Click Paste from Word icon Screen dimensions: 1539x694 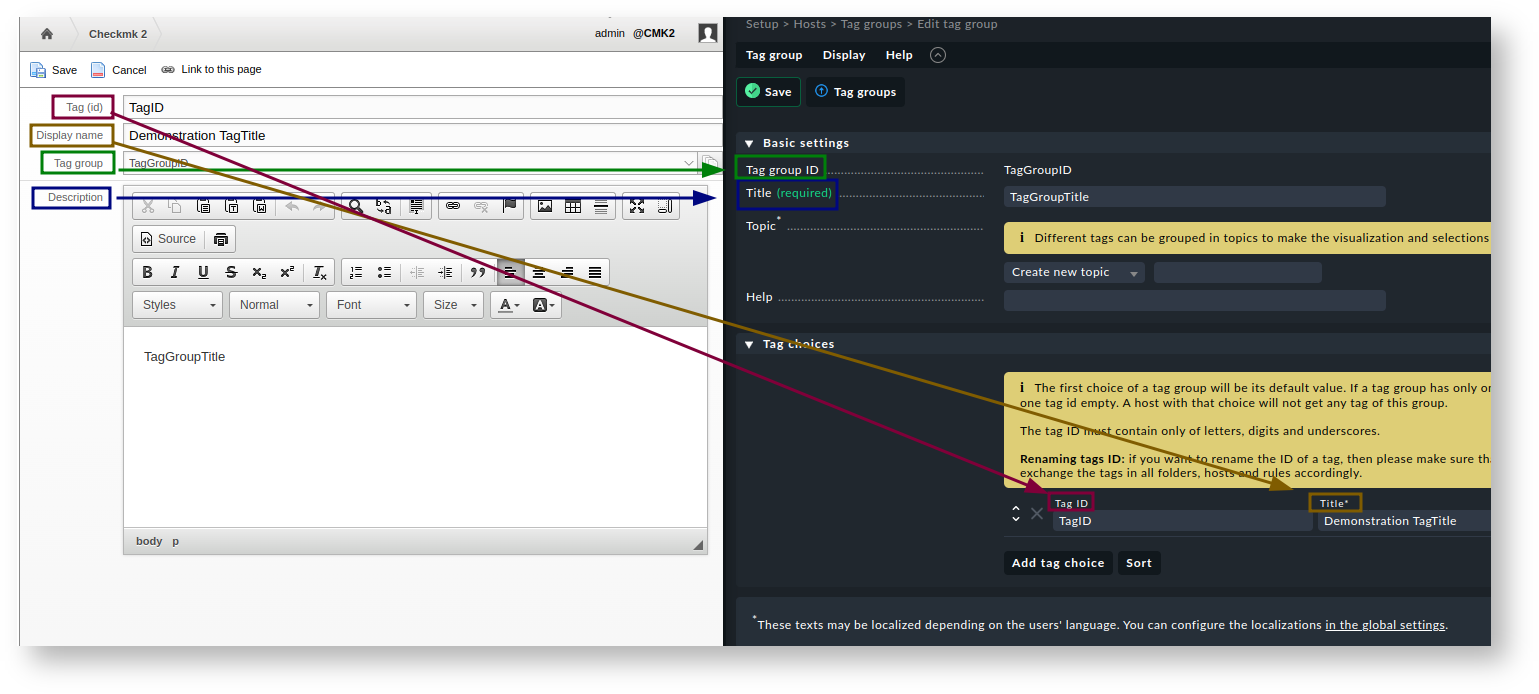click(x=260, y=206)
